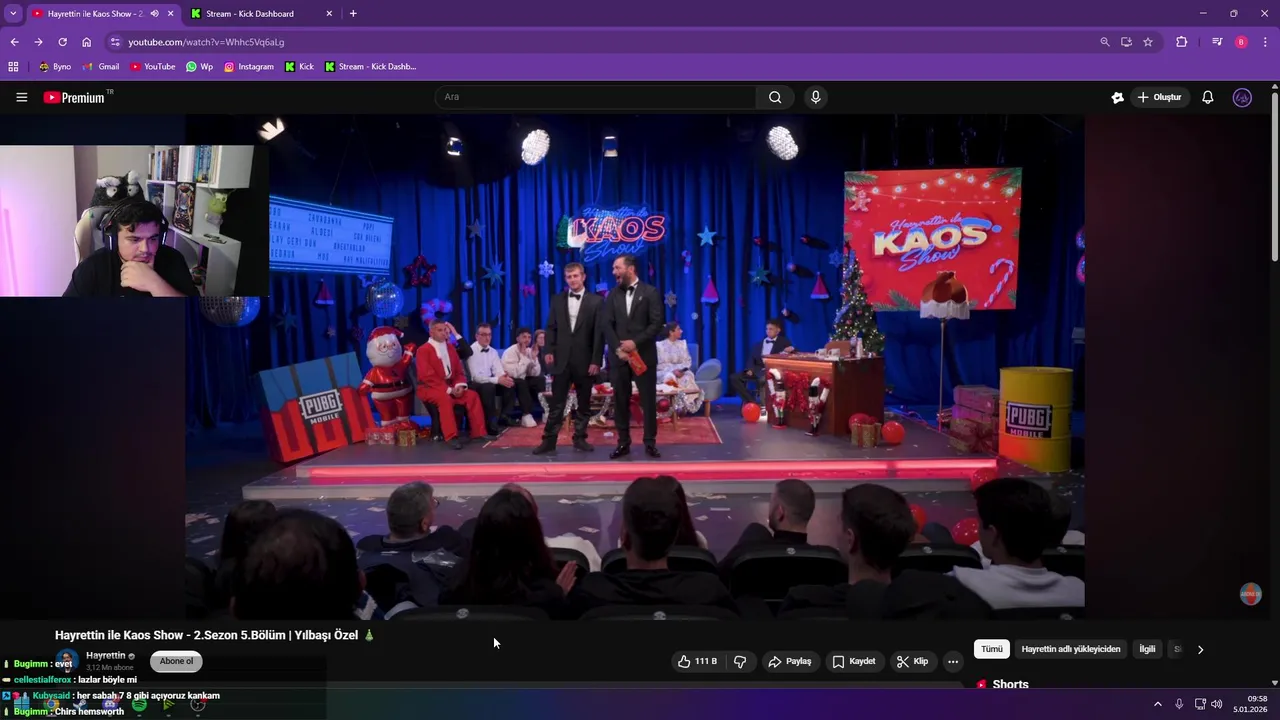Switch to Stream - Kick Dashboard tab
Screen dimensions: 1280x720
(250, 14)
